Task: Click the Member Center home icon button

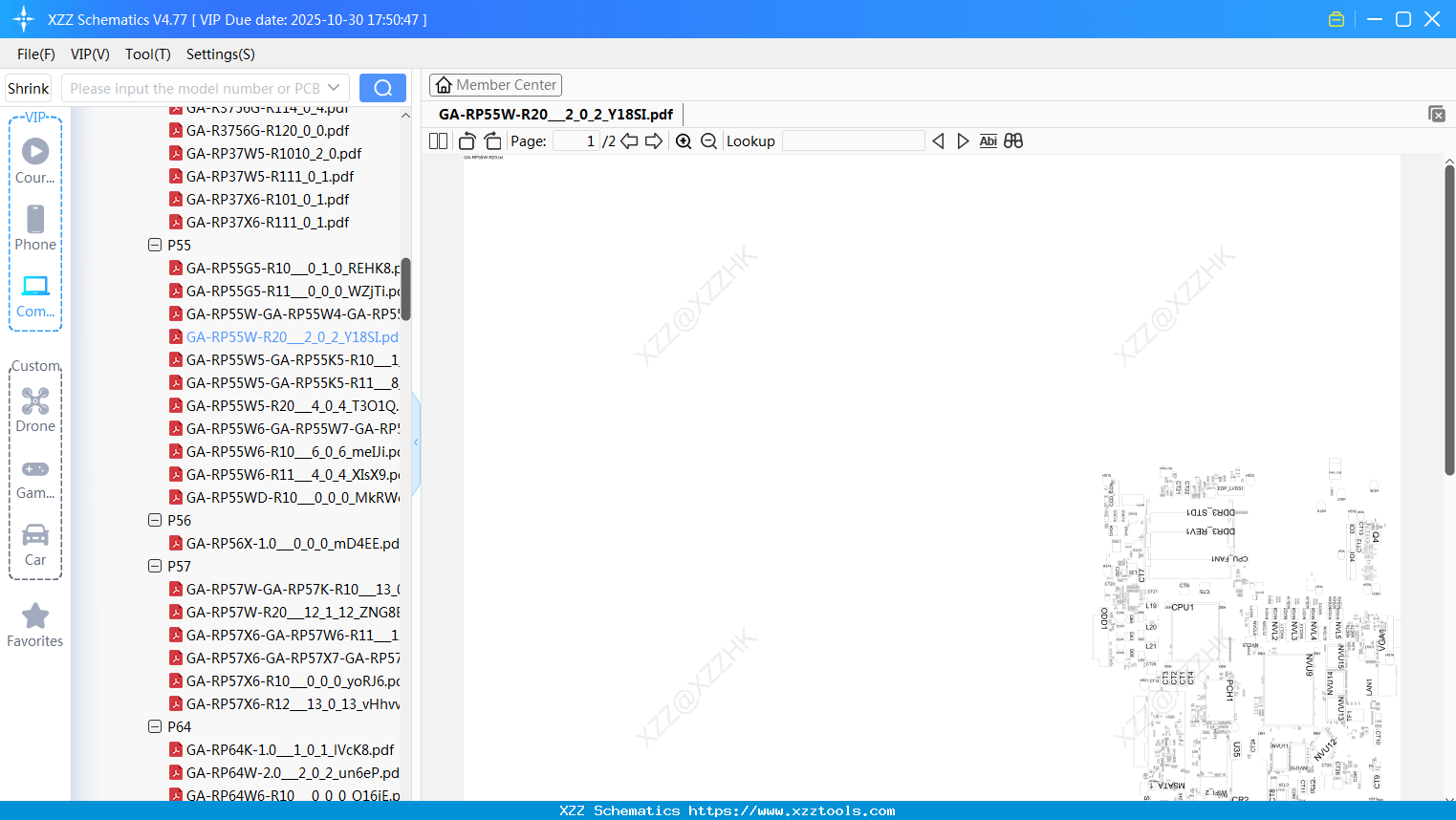Action: tap(495, 85)
